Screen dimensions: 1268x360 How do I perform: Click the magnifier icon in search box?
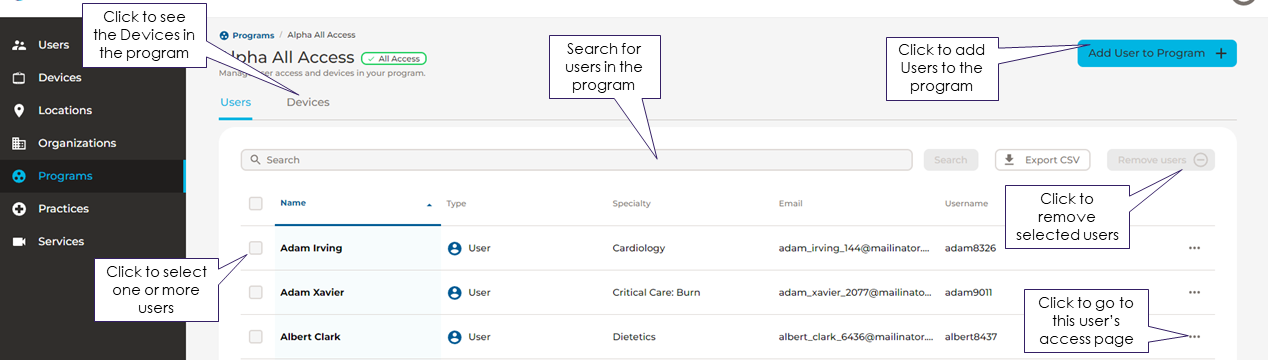(256, 160)
